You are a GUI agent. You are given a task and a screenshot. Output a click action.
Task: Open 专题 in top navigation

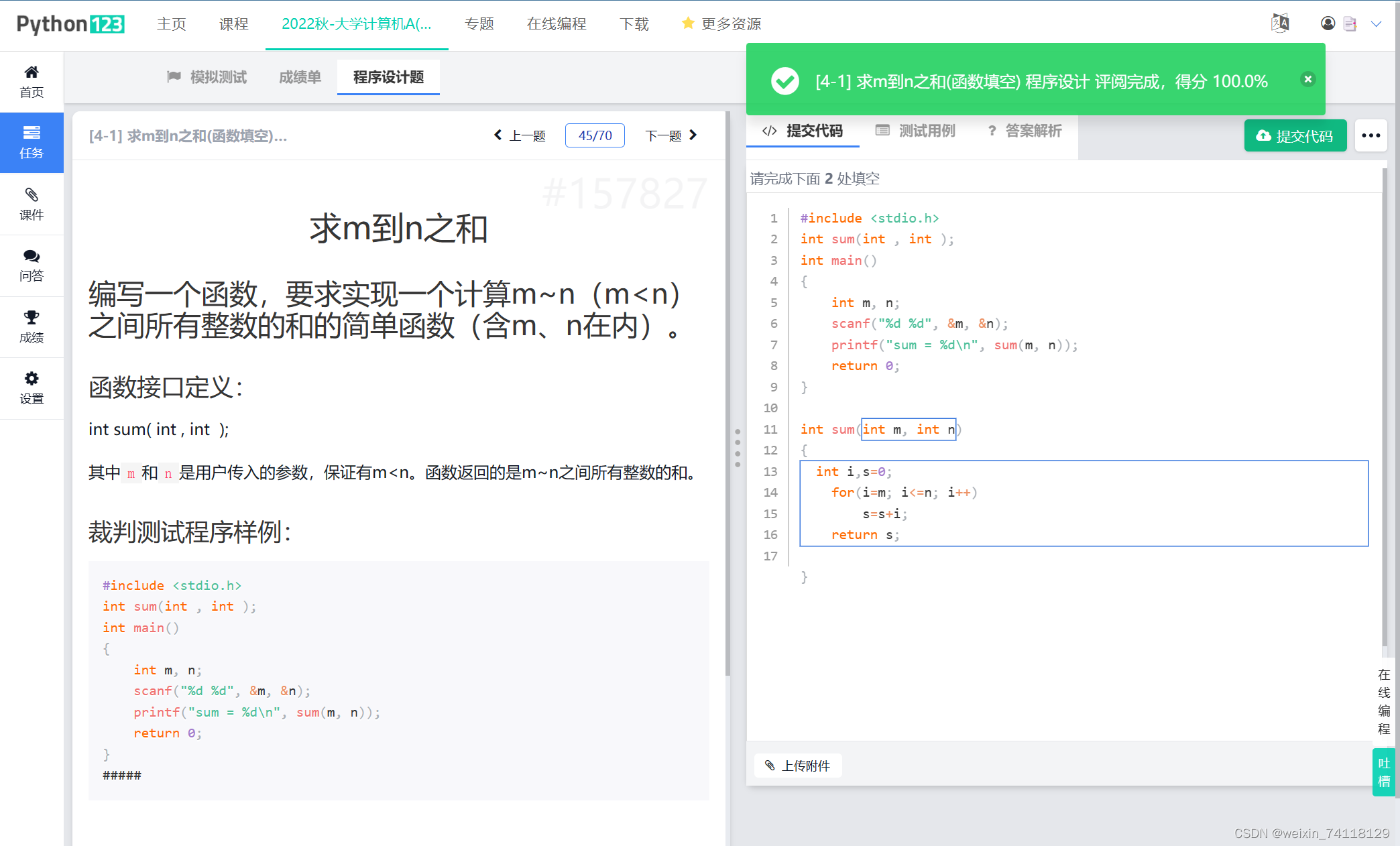479,24
